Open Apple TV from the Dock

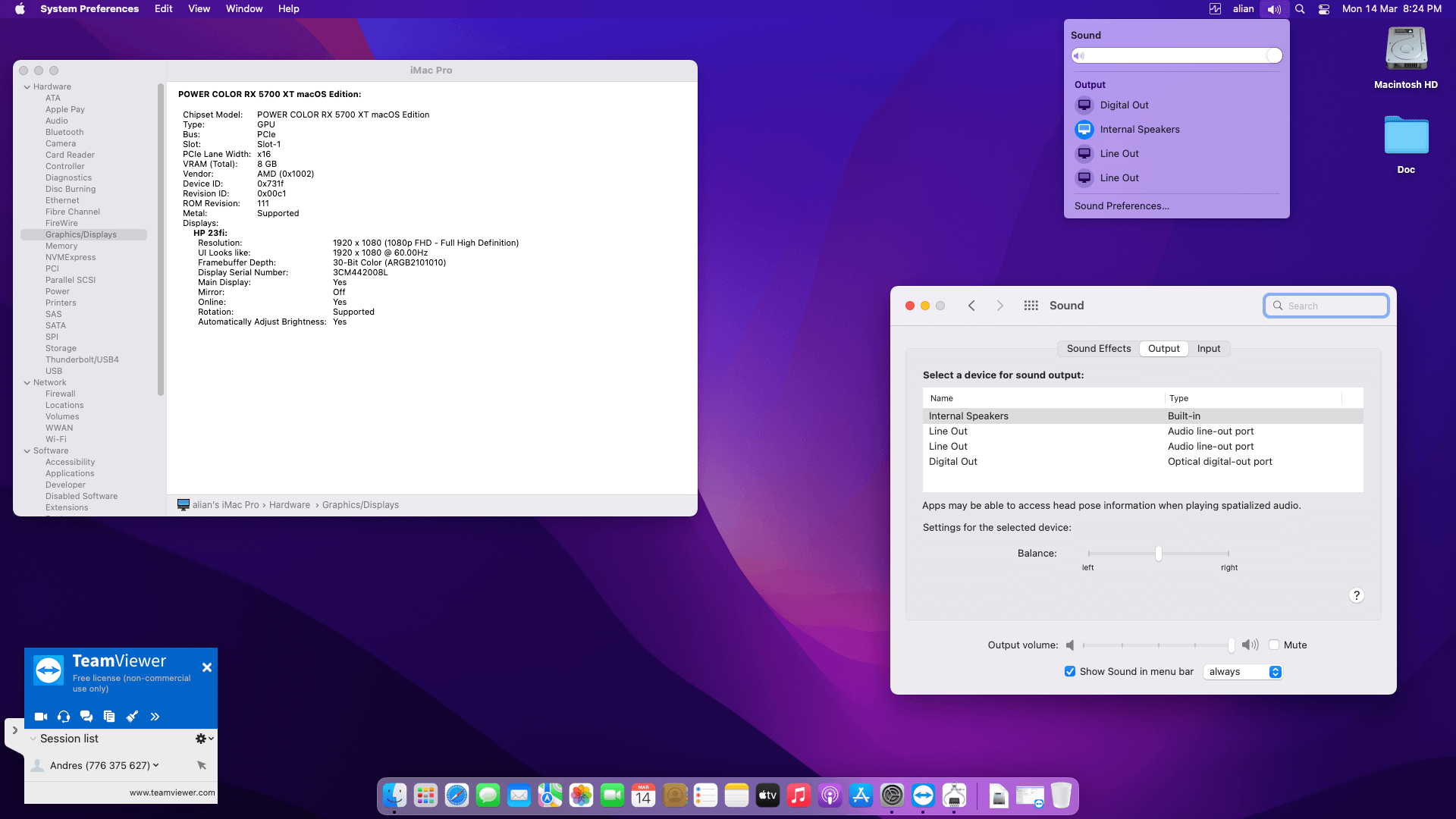coord(767,795)
